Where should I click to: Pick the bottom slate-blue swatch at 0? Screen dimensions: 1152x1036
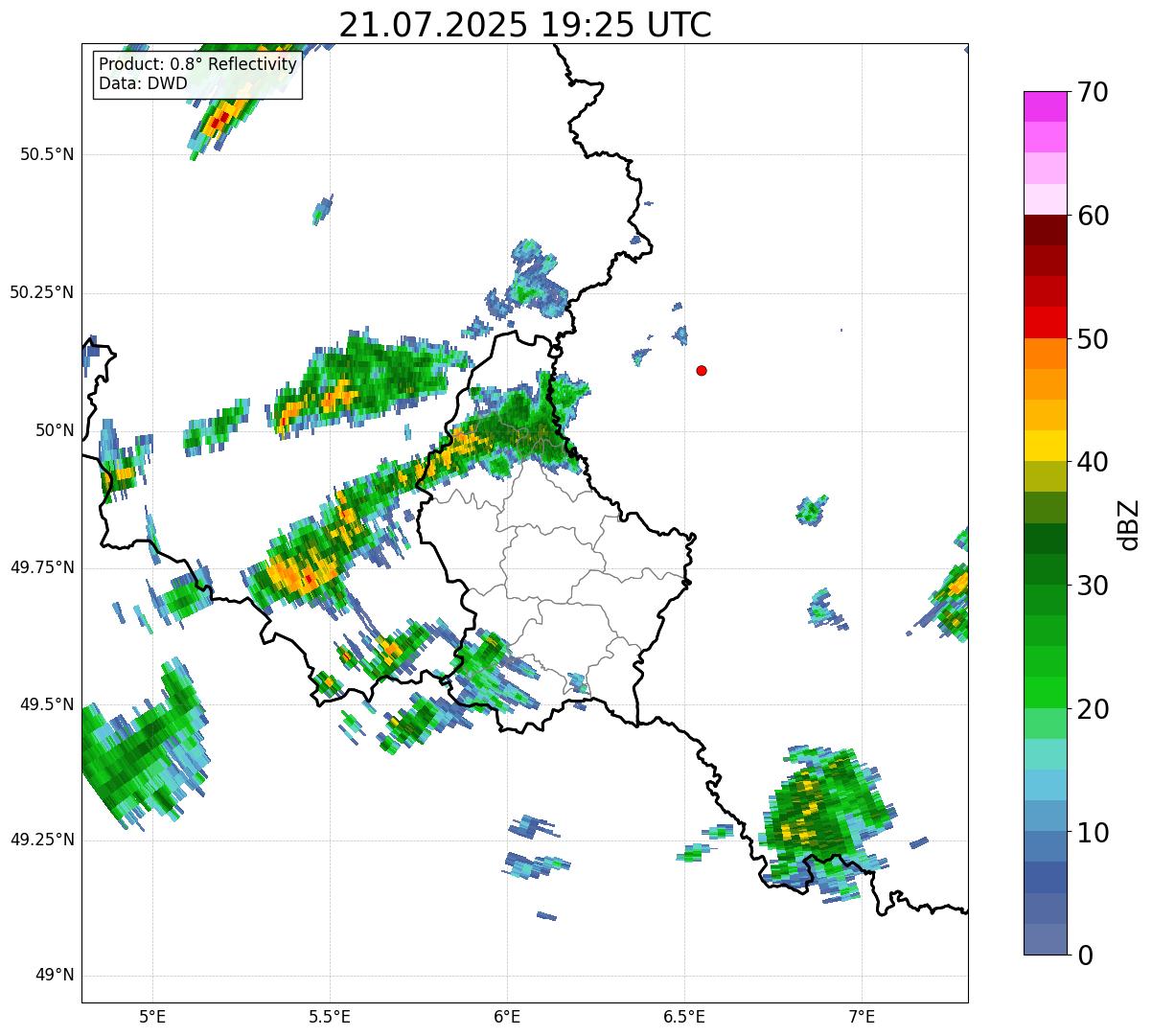pos(1045,939)
